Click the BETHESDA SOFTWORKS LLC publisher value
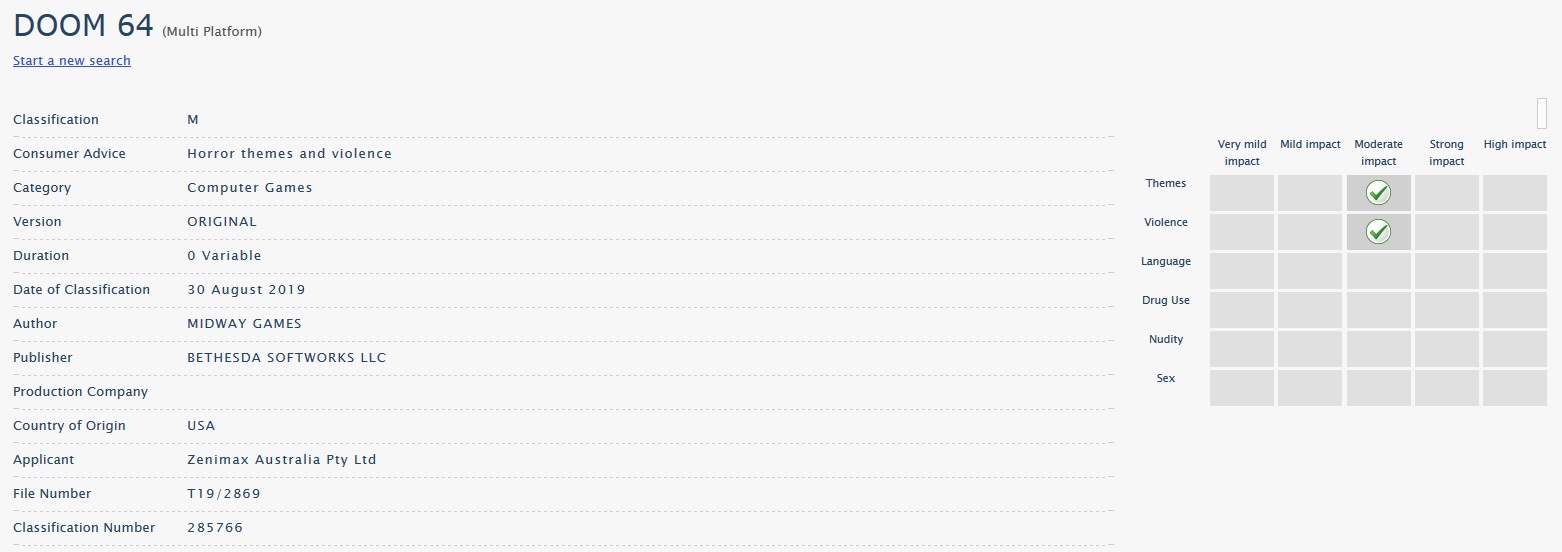 (287, 358)
